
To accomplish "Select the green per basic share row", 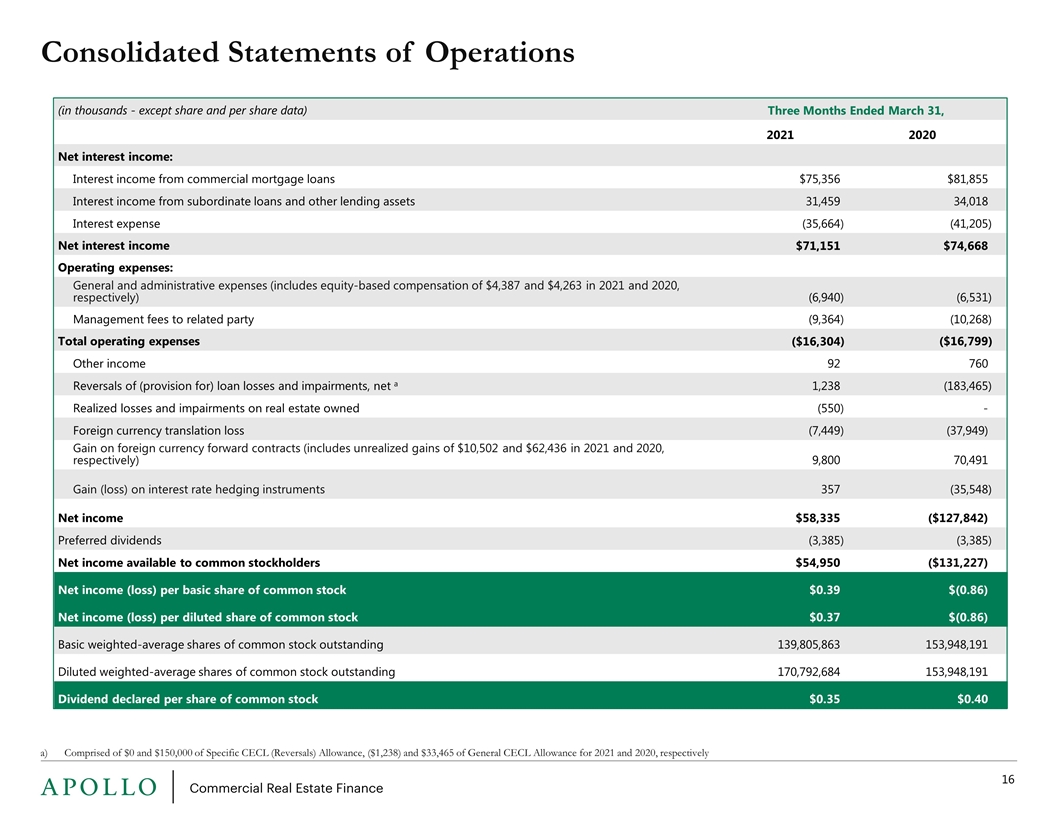I will [x=531, y=590].
